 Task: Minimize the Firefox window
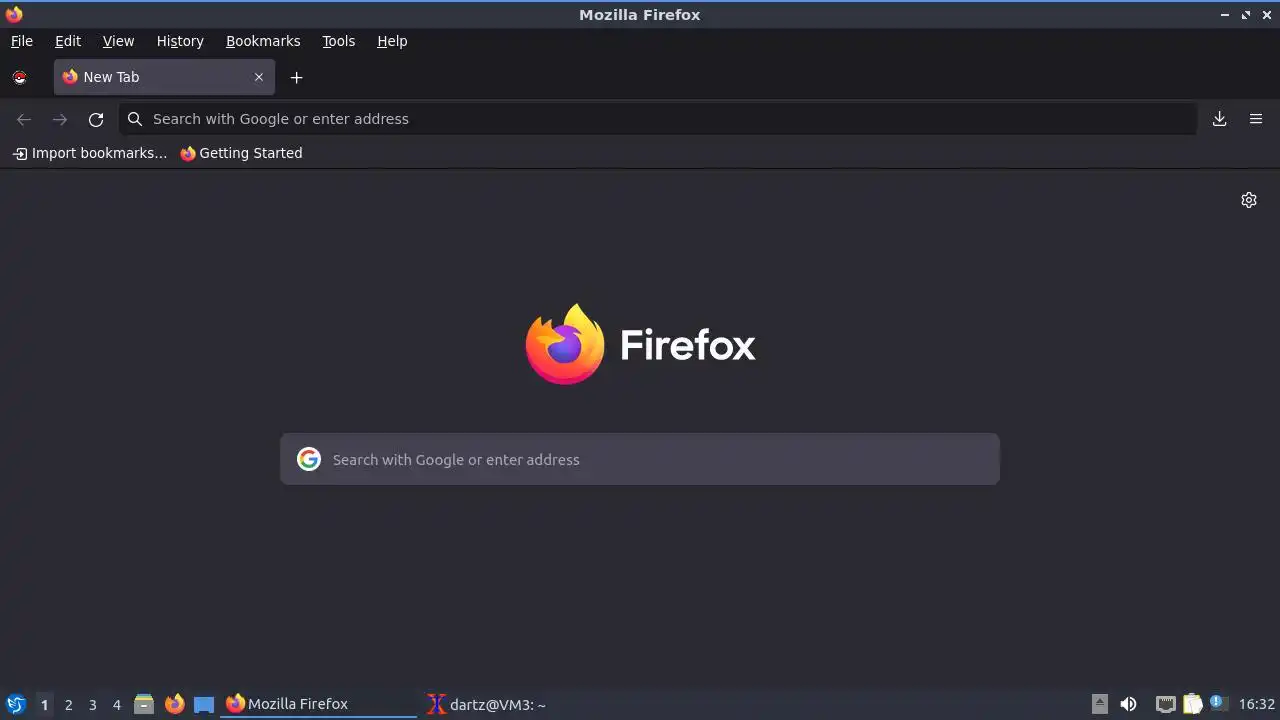[x=1225, y=15]
